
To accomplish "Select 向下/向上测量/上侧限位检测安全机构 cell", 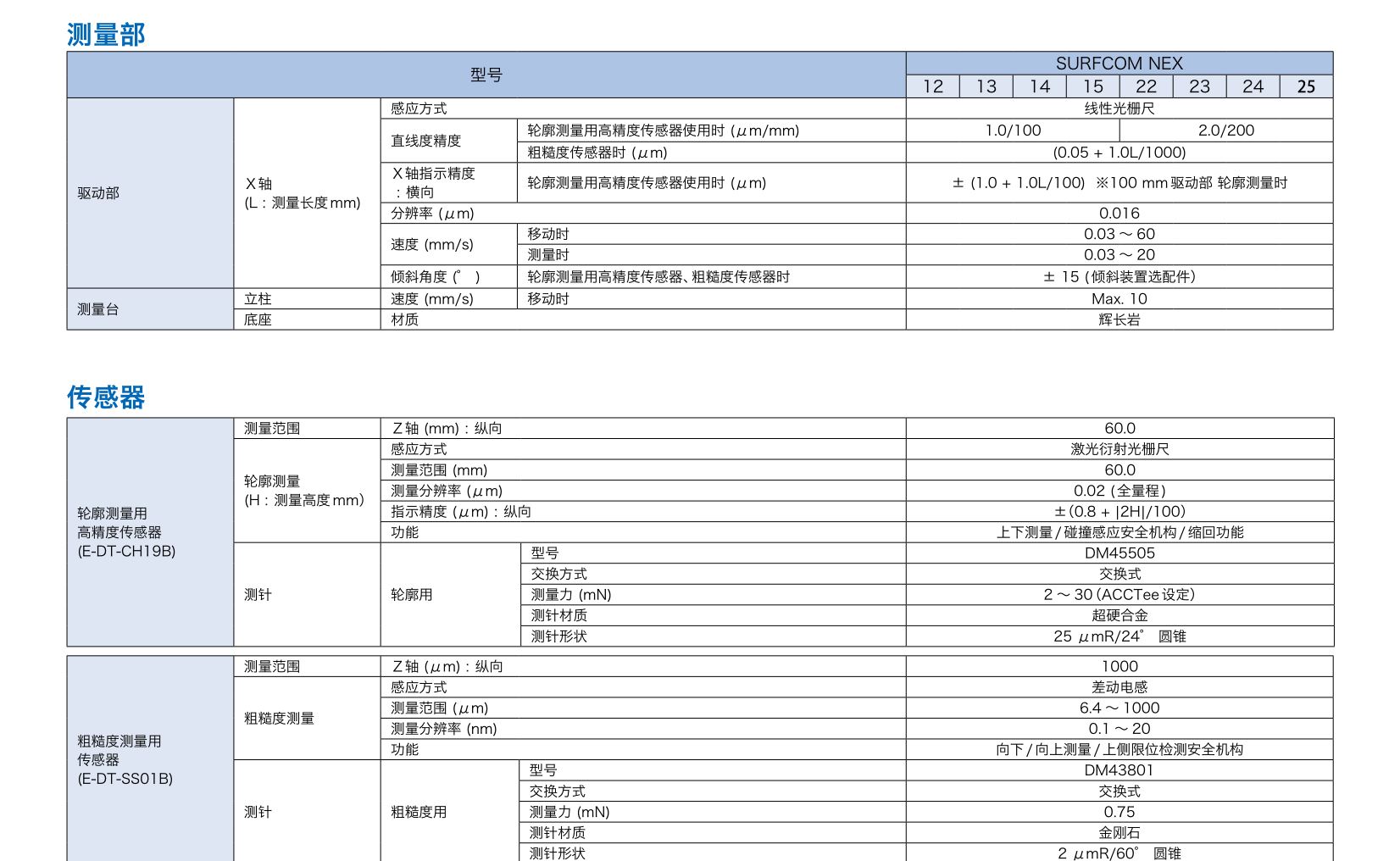I will 1119,750.
